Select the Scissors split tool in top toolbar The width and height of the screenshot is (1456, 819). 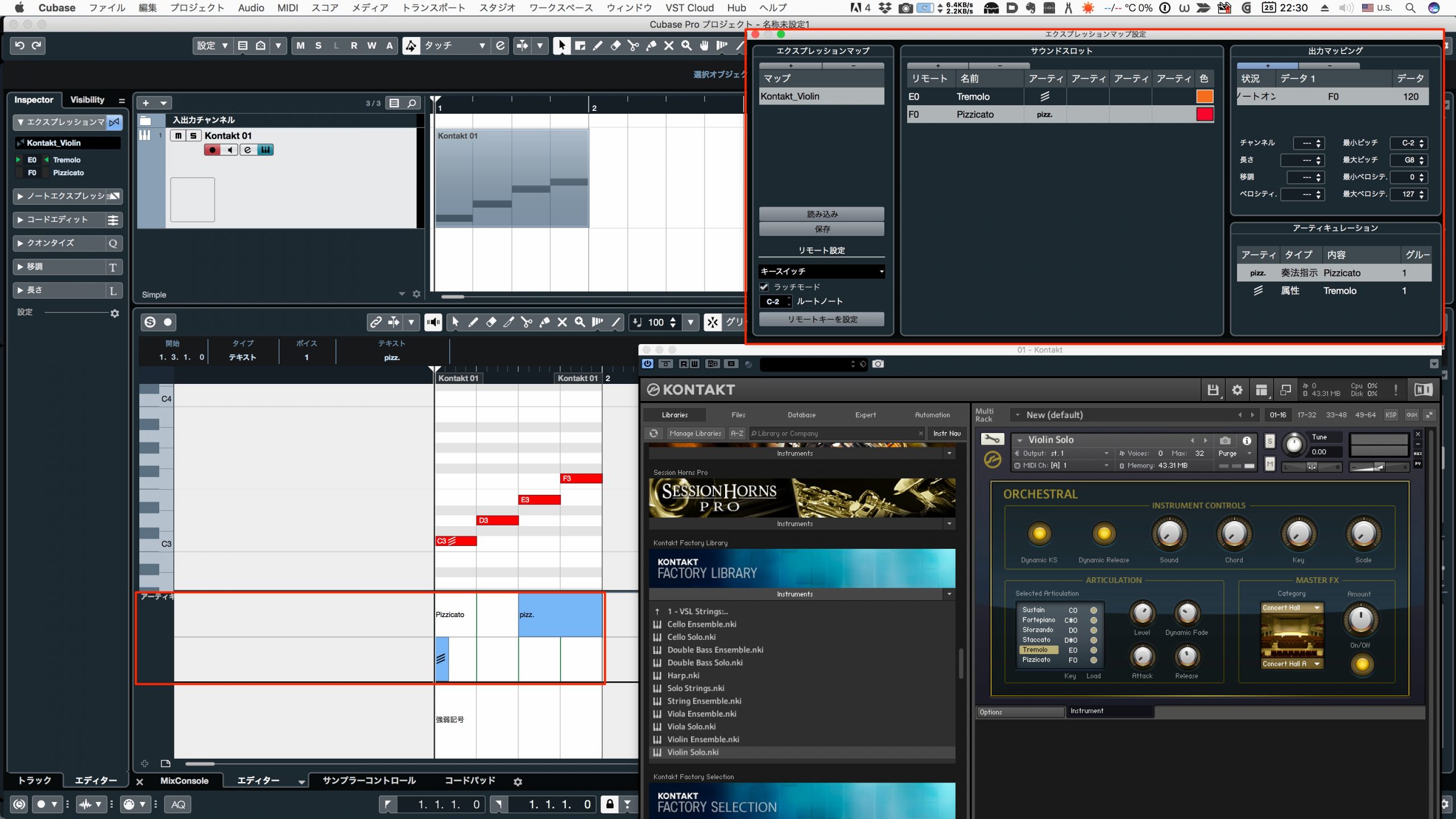click(633, 46)
